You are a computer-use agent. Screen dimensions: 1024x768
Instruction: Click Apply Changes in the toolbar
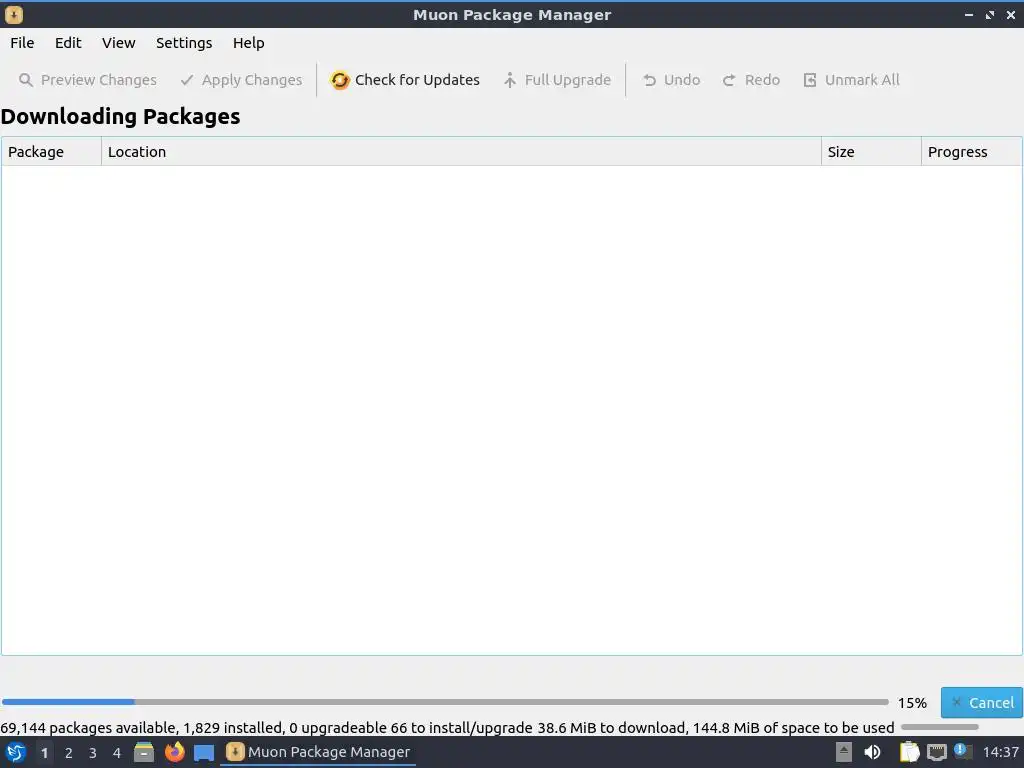click(241, 80)
